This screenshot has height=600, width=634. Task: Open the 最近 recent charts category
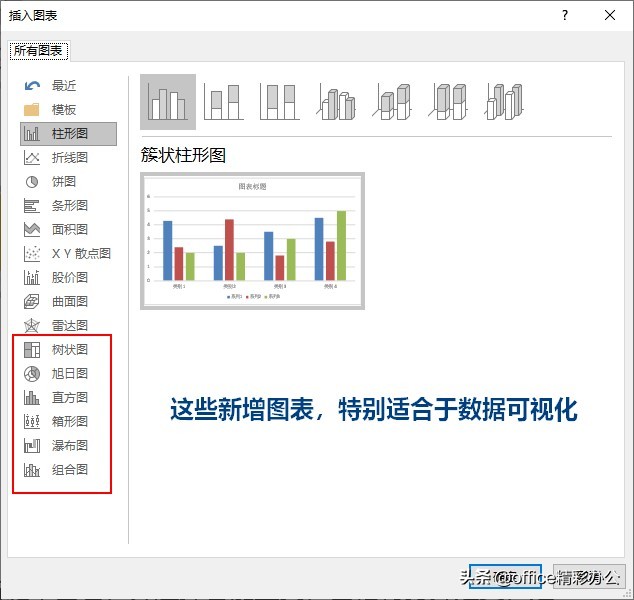pyautogui.click(x=68, y=86)
